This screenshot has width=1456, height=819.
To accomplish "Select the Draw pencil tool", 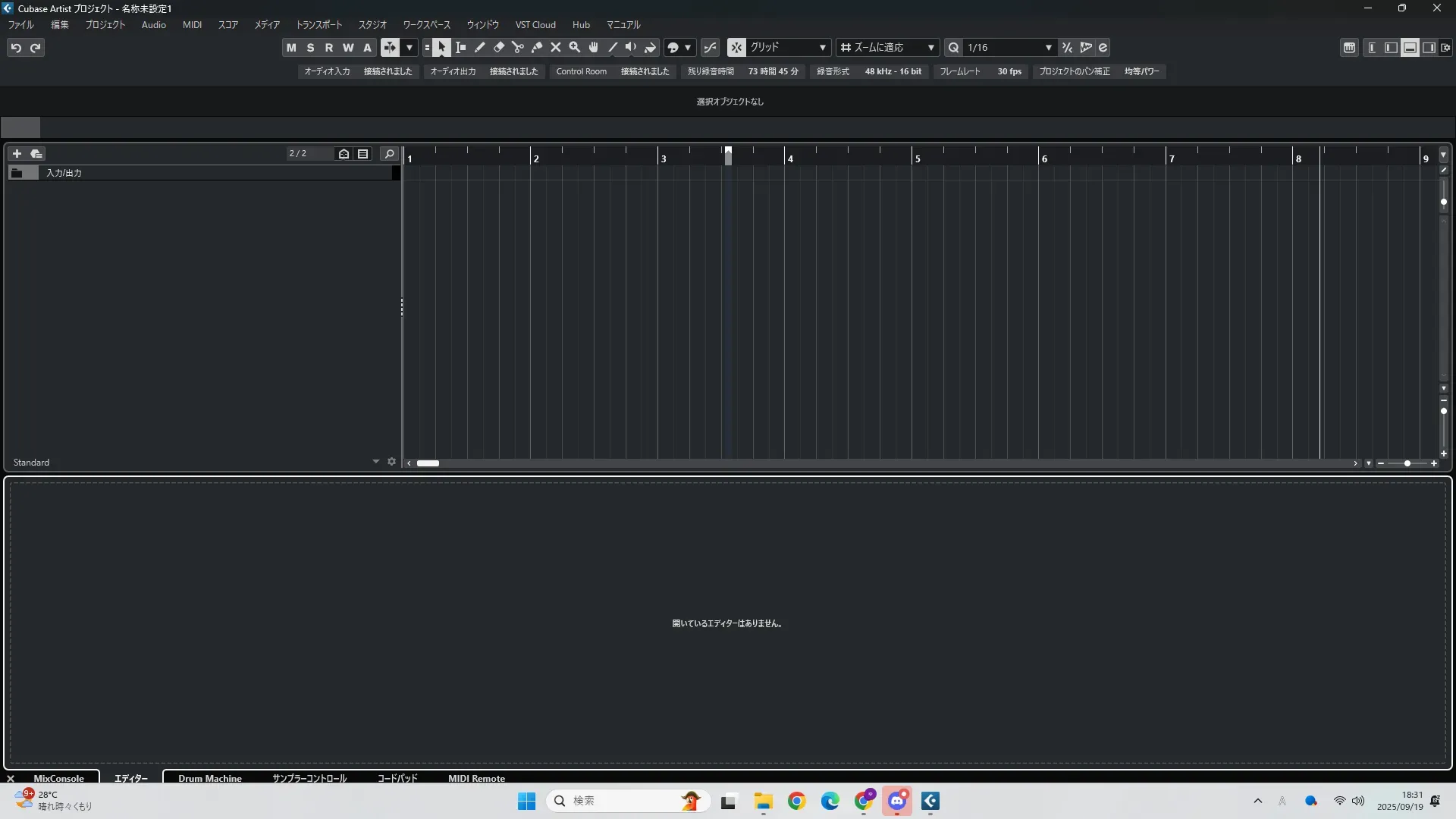I will (480, 48).
